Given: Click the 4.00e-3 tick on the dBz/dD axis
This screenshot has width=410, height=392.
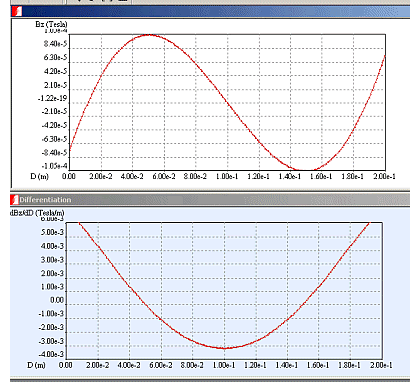Looking at the screenshot, I should 52,246.
